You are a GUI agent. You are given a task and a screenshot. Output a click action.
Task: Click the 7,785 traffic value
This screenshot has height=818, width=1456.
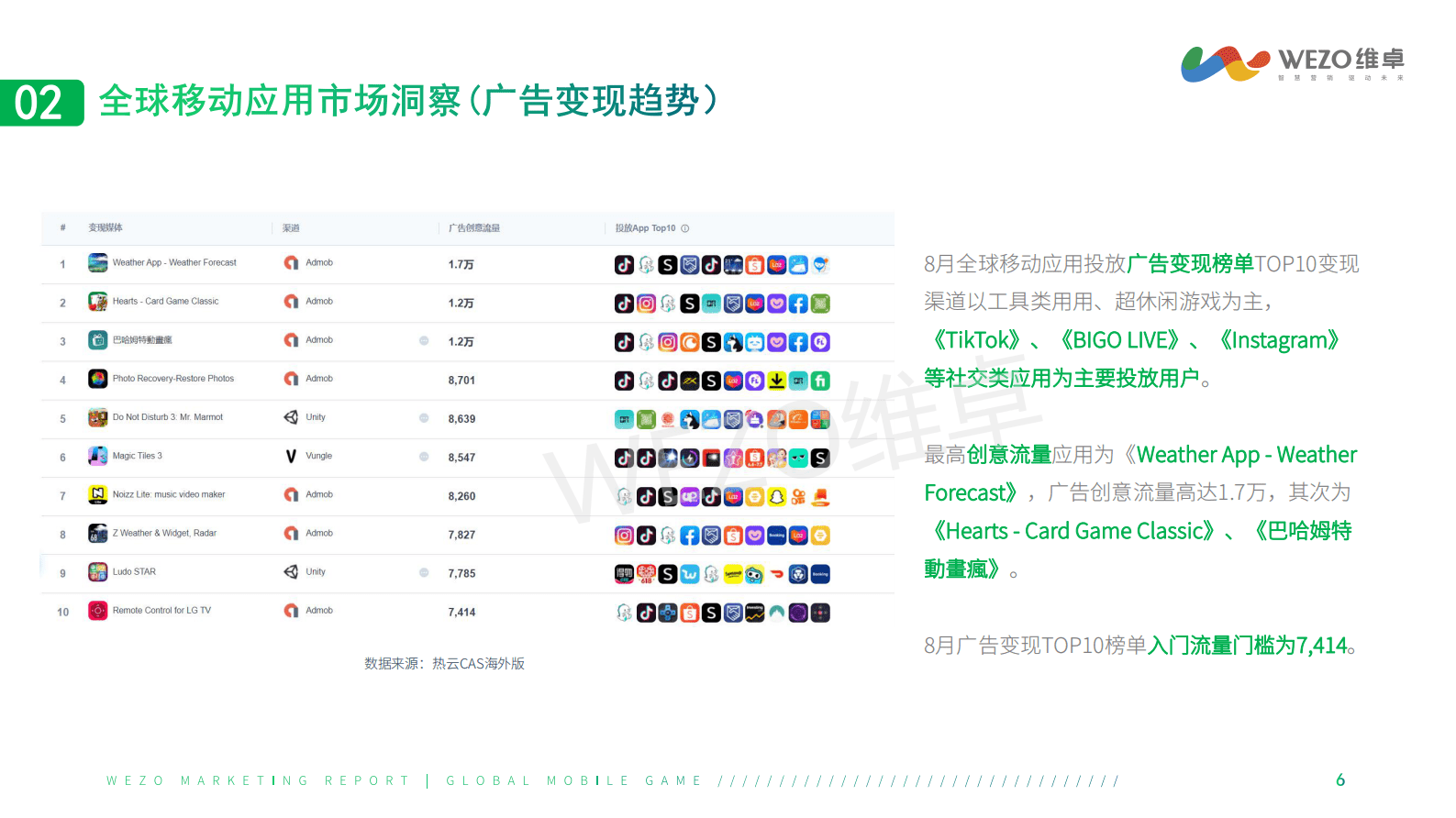pos(461,573)
